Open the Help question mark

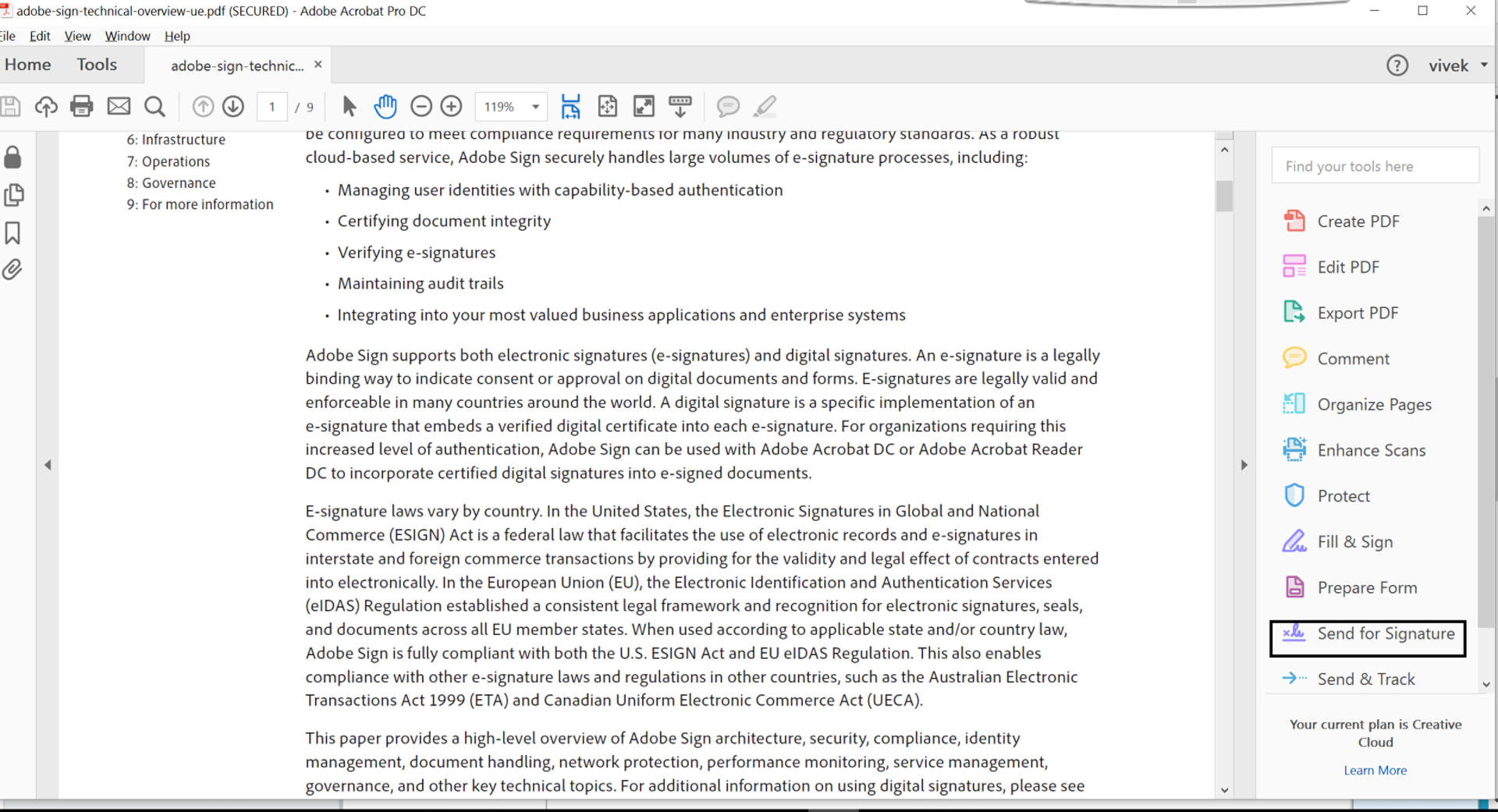pos(1397,66)
